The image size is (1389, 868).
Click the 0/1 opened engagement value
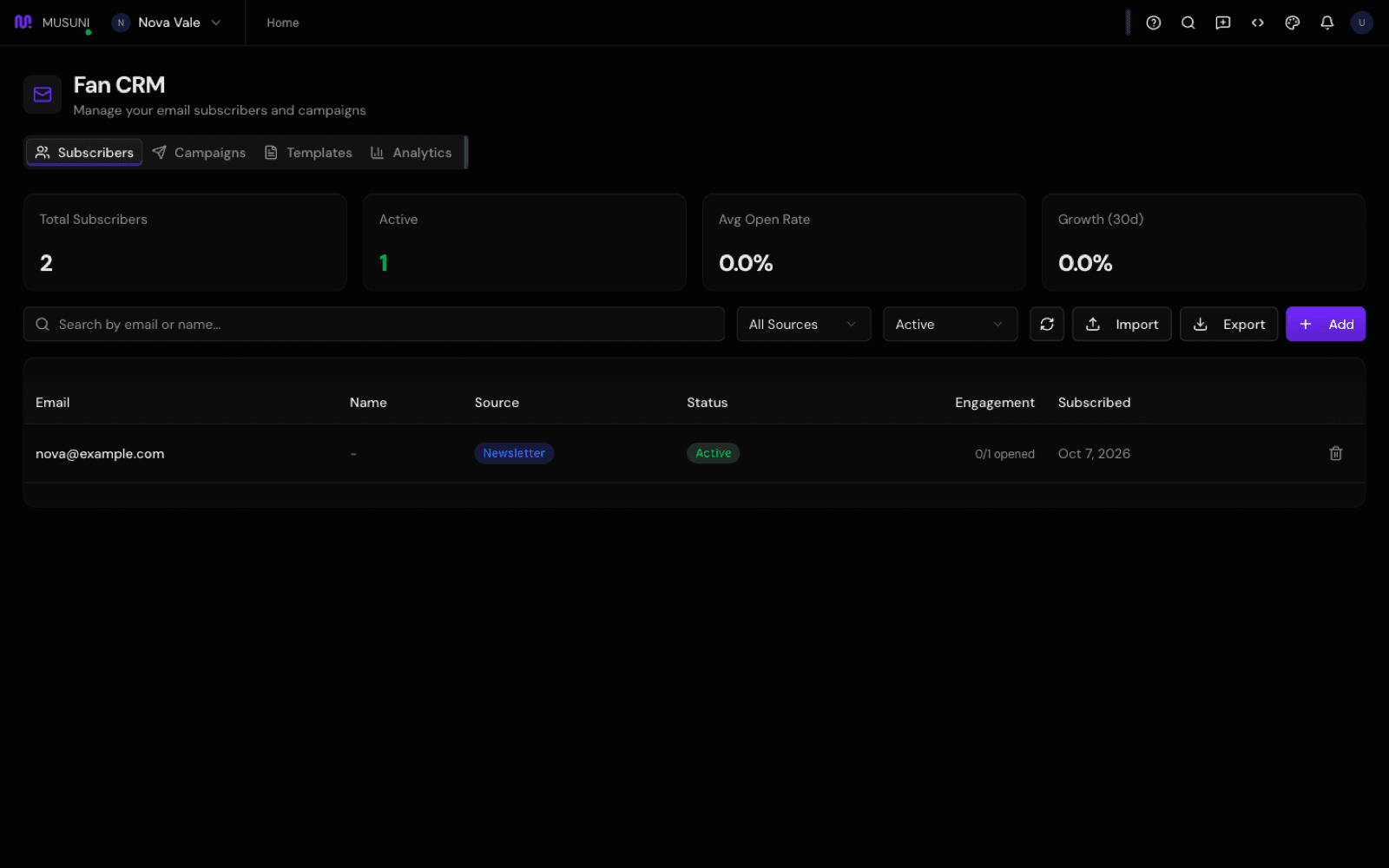[x=1004, y=454]
